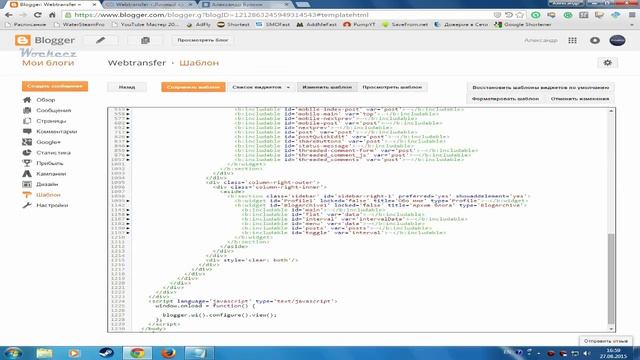This screenshot has height=360, width=640.
Task: Click the profile avatar in header
Action: click(617, 40)
